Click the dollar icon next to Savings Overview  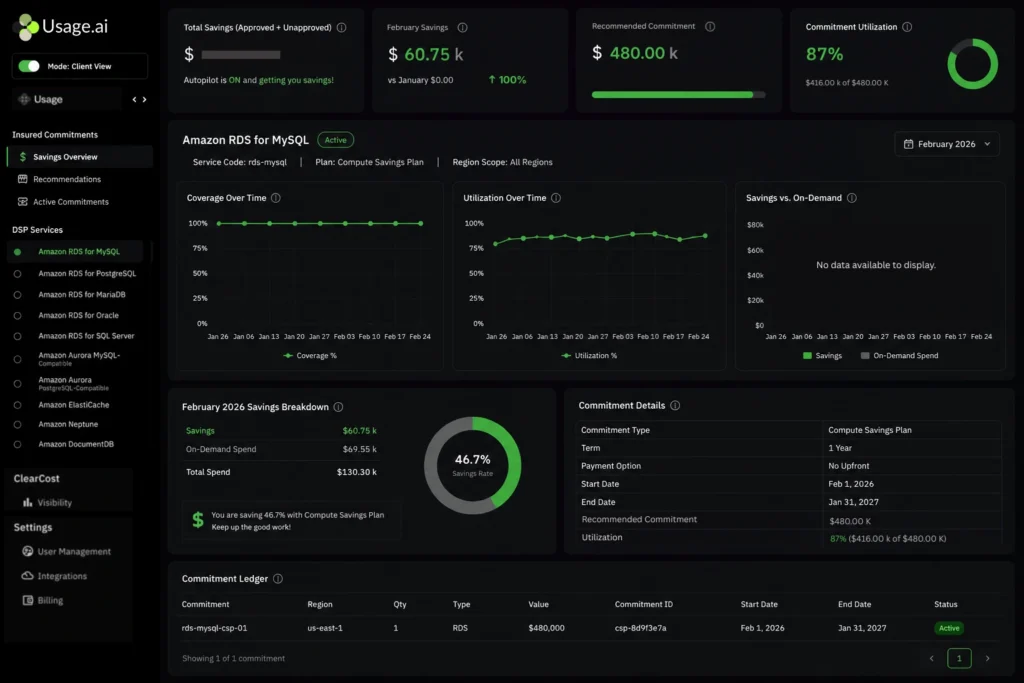pyautogui.click(x=23, y=157)
